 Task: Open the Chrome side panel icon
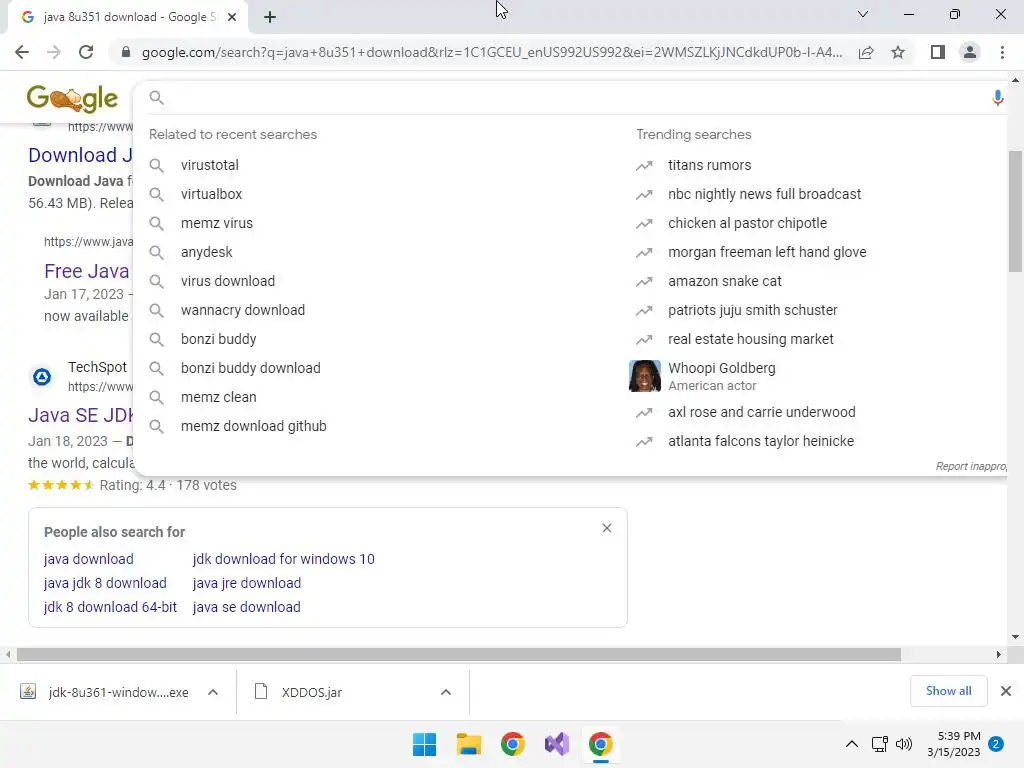tap(938, 52)
